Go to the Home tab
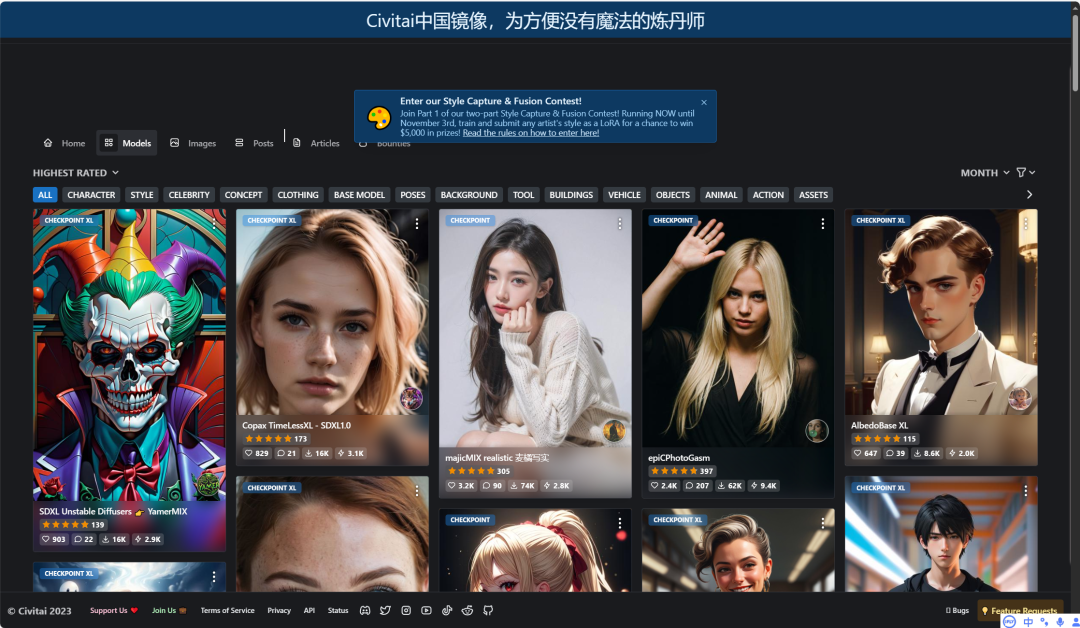Screen dimensions: 1080x628 65,143
